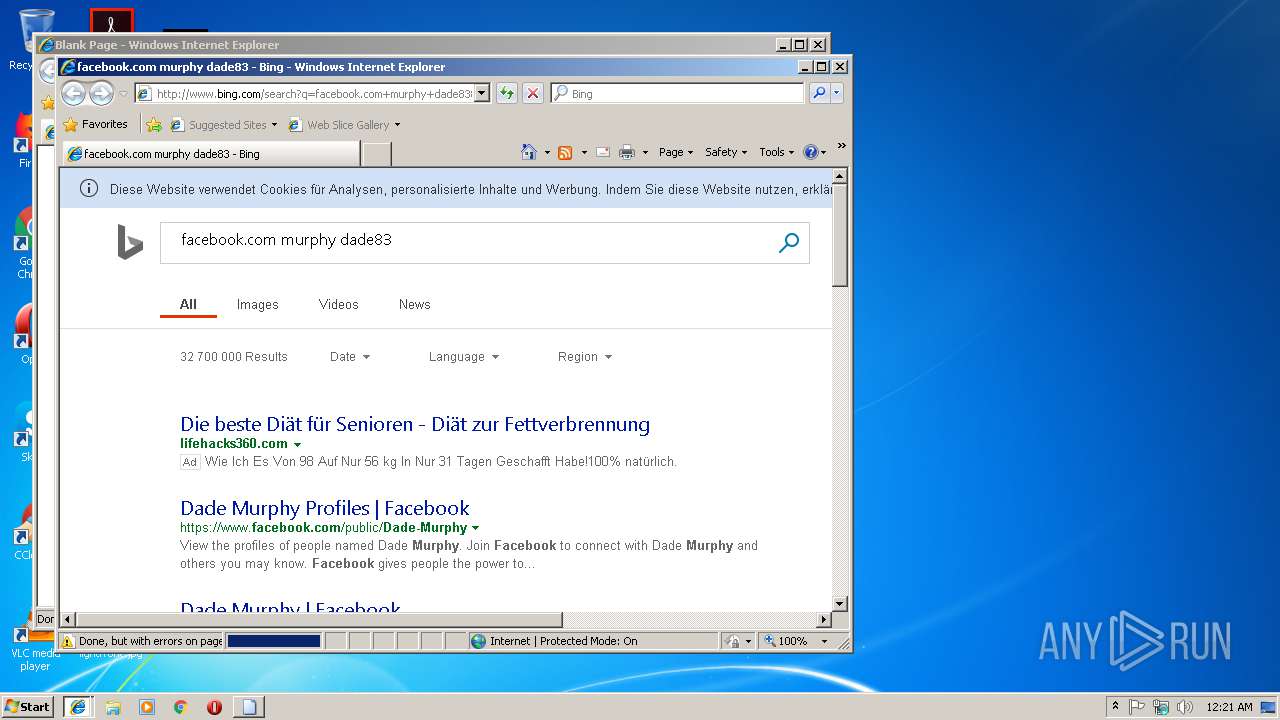1280x720 pixels.
Task: Expand the command bar overflow chevron
Action: 841,146
